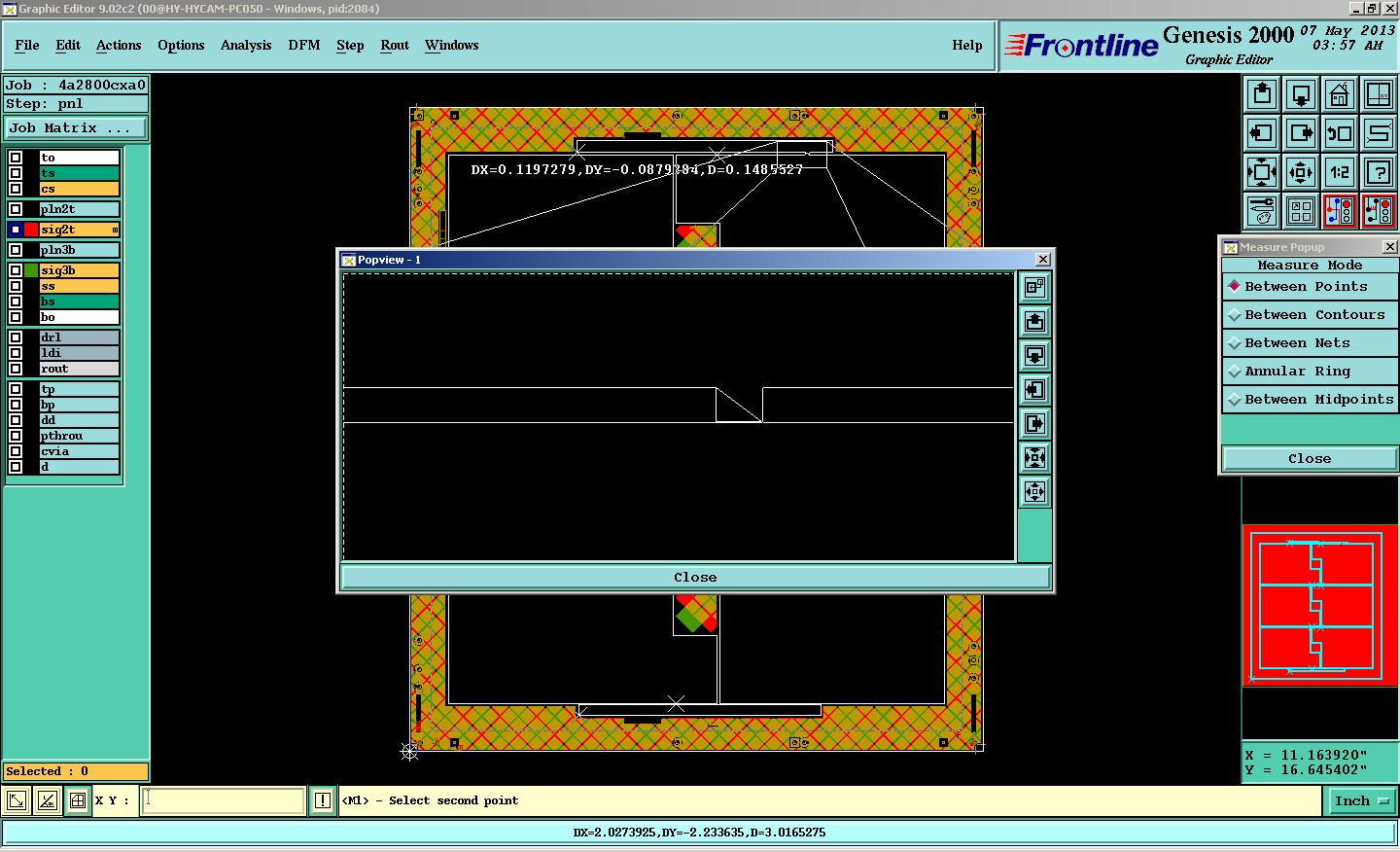
Task: Toggle display checkbox for layer pln3b
Action: (x=16, y=250)
